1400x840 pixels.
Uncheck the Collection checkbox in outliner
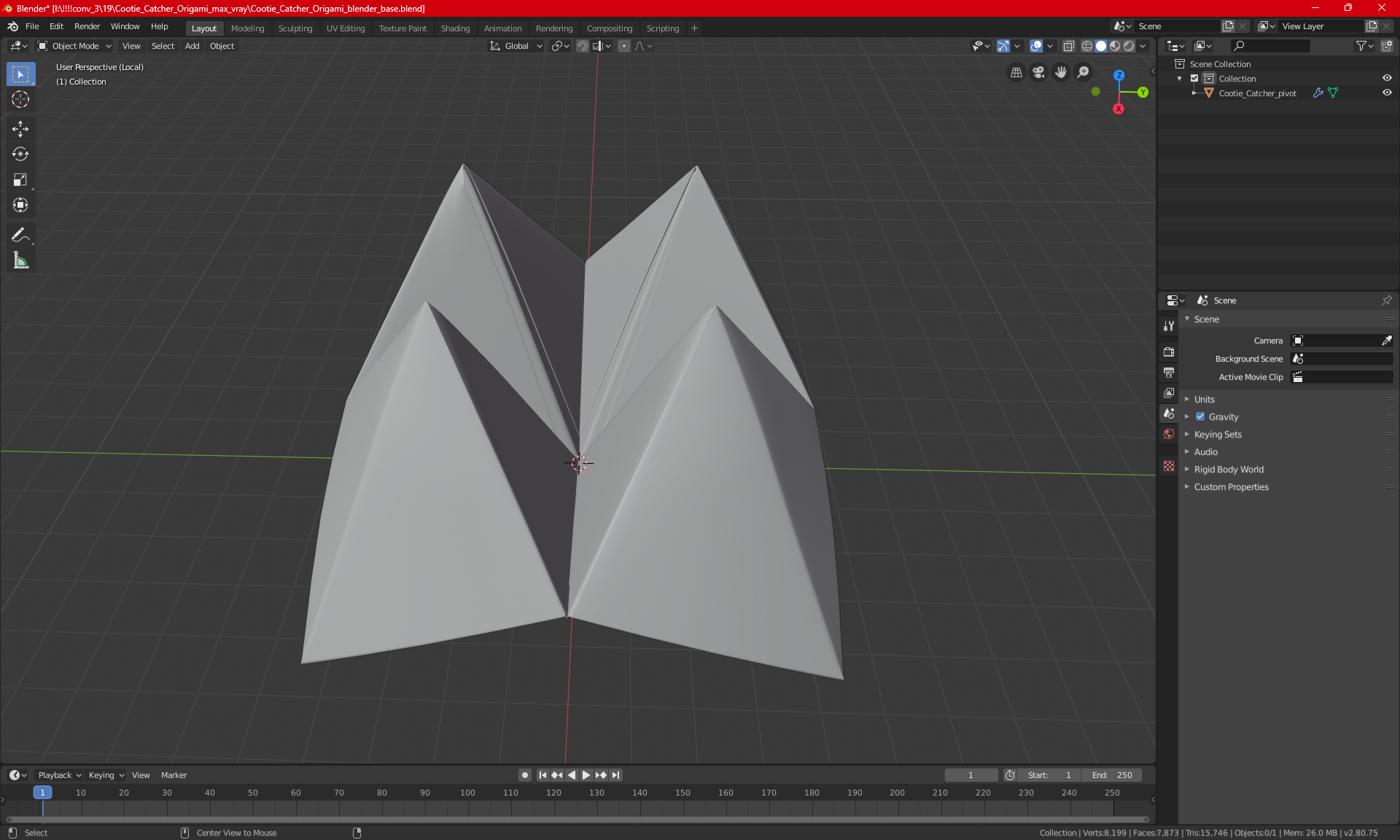(x=1194, y=78)
